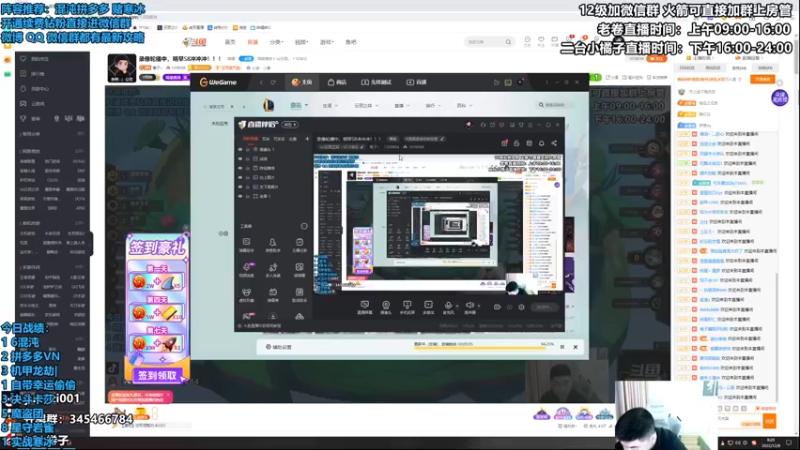Click the 签到领取 sign-in reward button

[157, 376]
